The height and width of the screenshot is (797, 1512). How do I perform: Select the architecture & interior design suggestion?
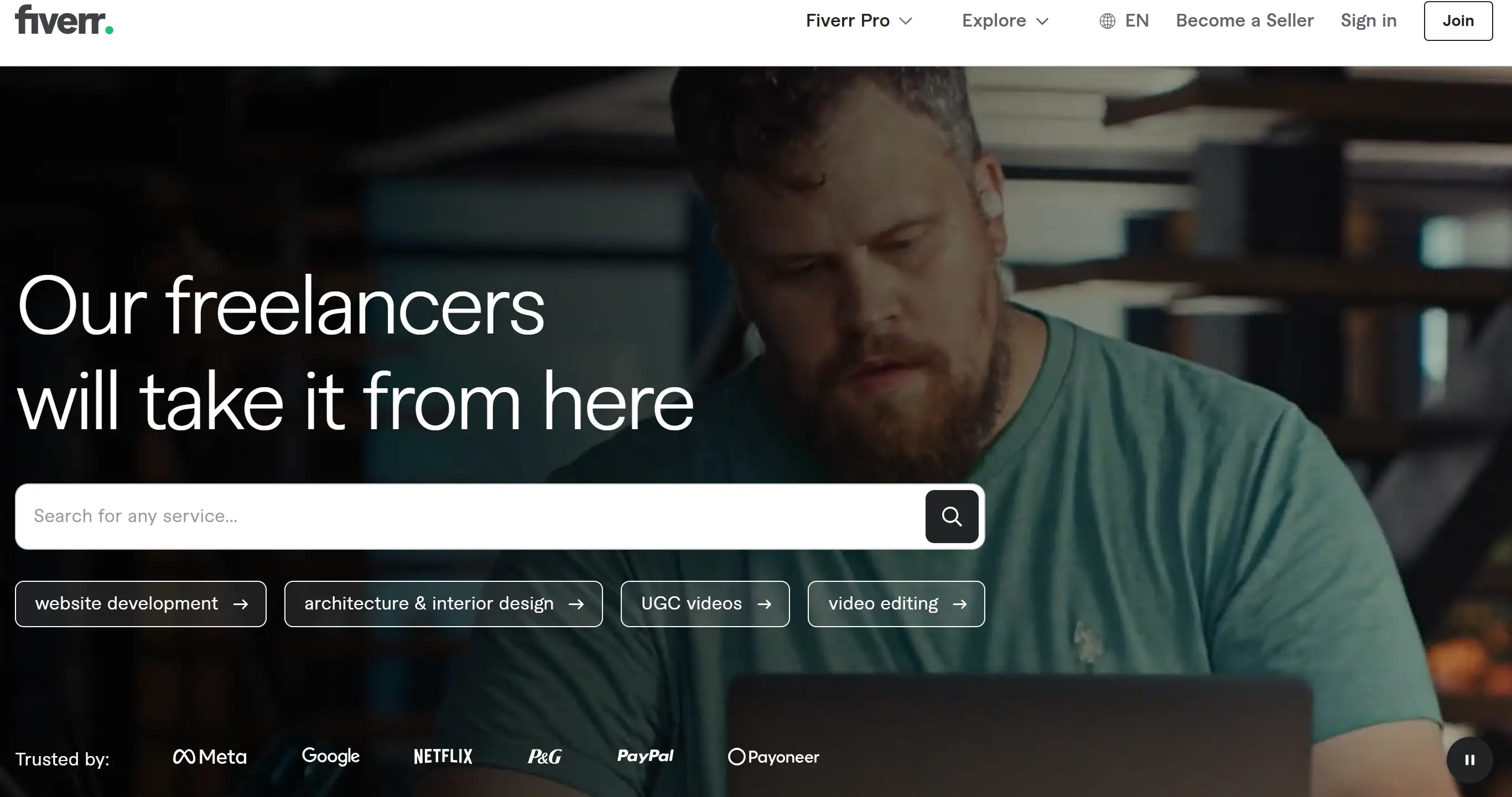443,603
